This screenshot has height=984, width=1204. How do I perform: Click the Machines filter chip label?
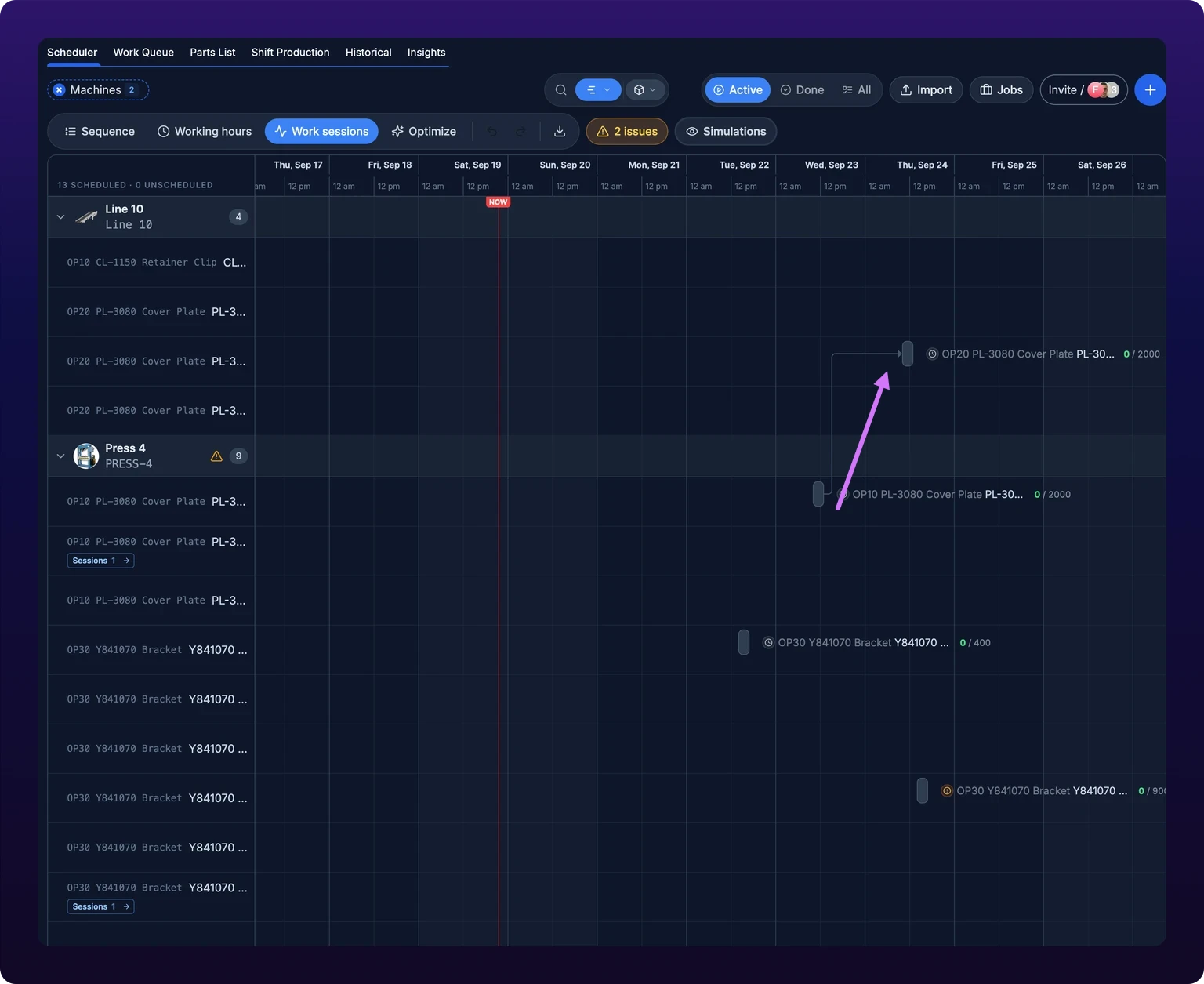pos(96,90)
